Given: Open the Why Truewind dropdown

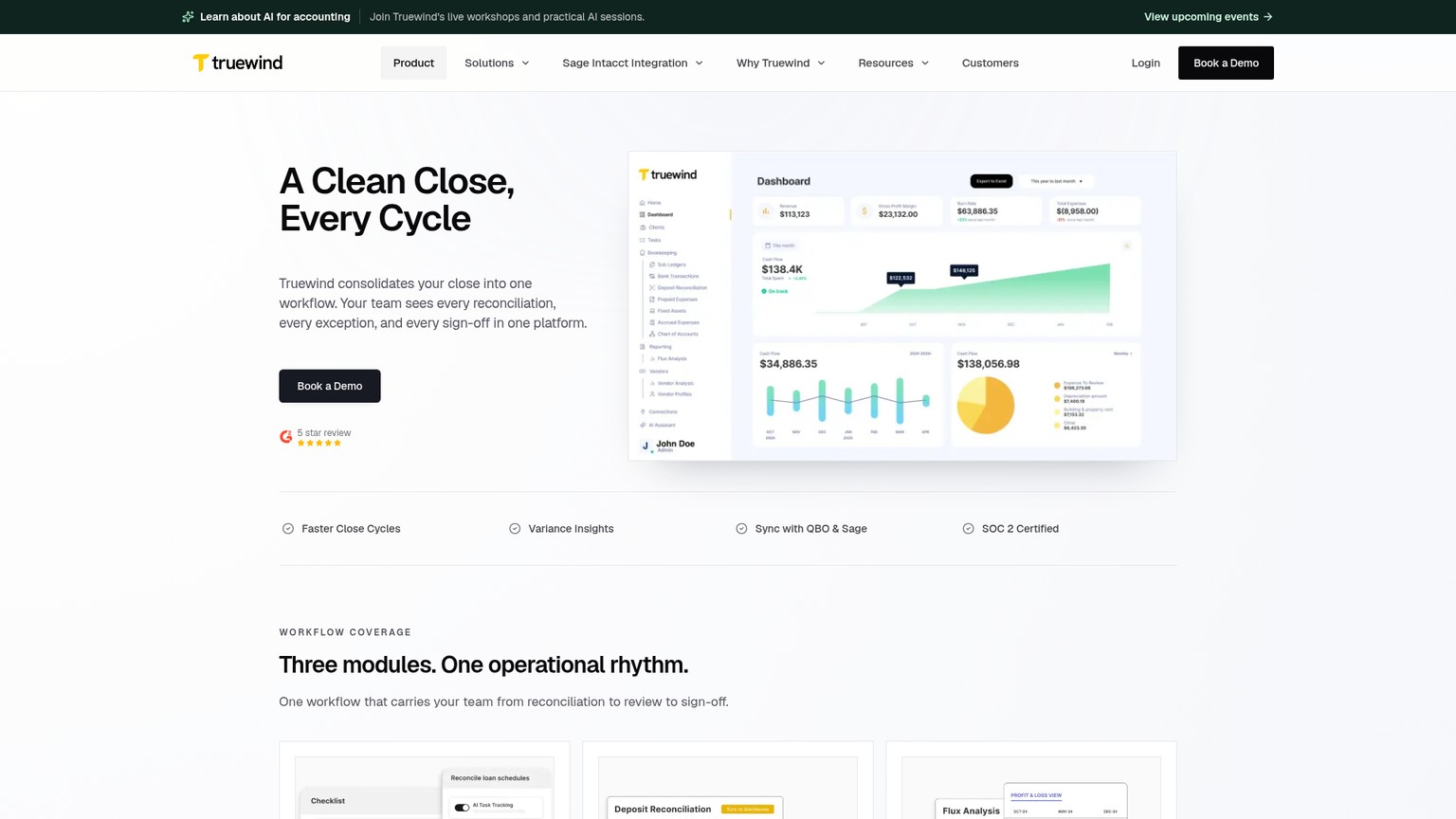Looking at the screenshot, I should 781,63.
